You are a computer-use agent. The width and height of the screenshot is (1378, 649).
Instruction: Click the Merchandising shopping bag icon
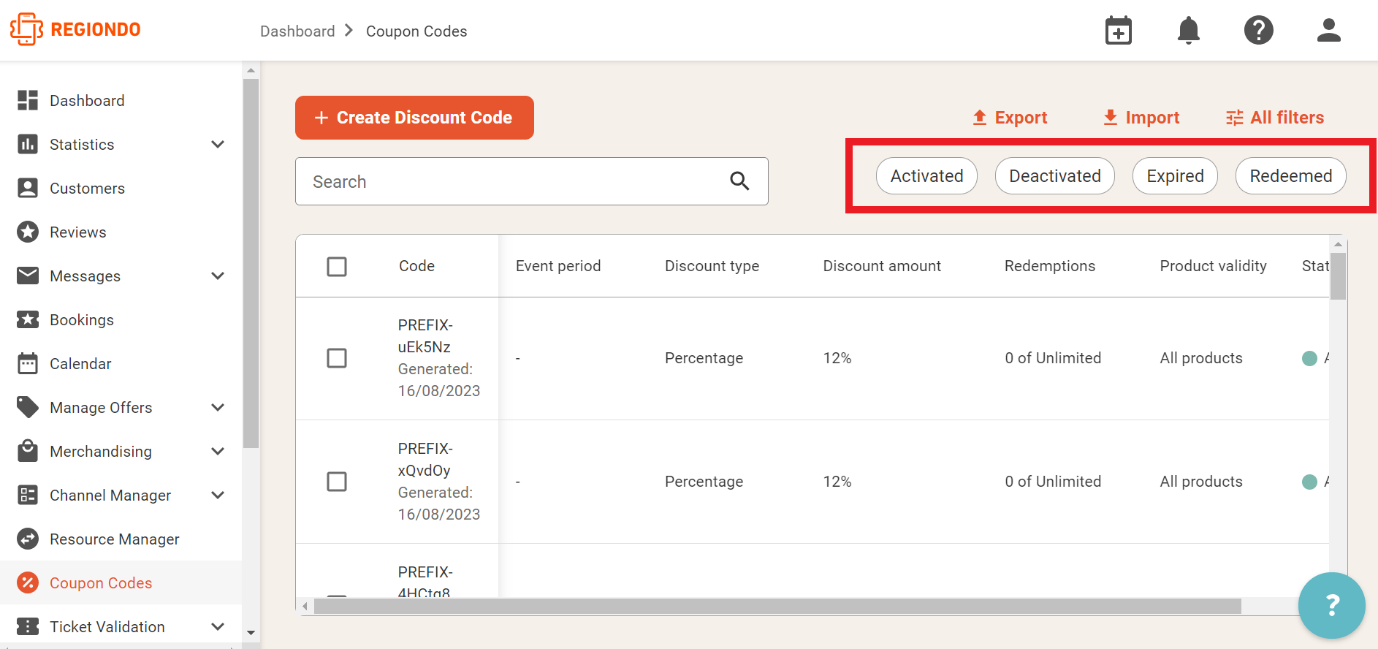pyautogui.click(x=28, y=451)
